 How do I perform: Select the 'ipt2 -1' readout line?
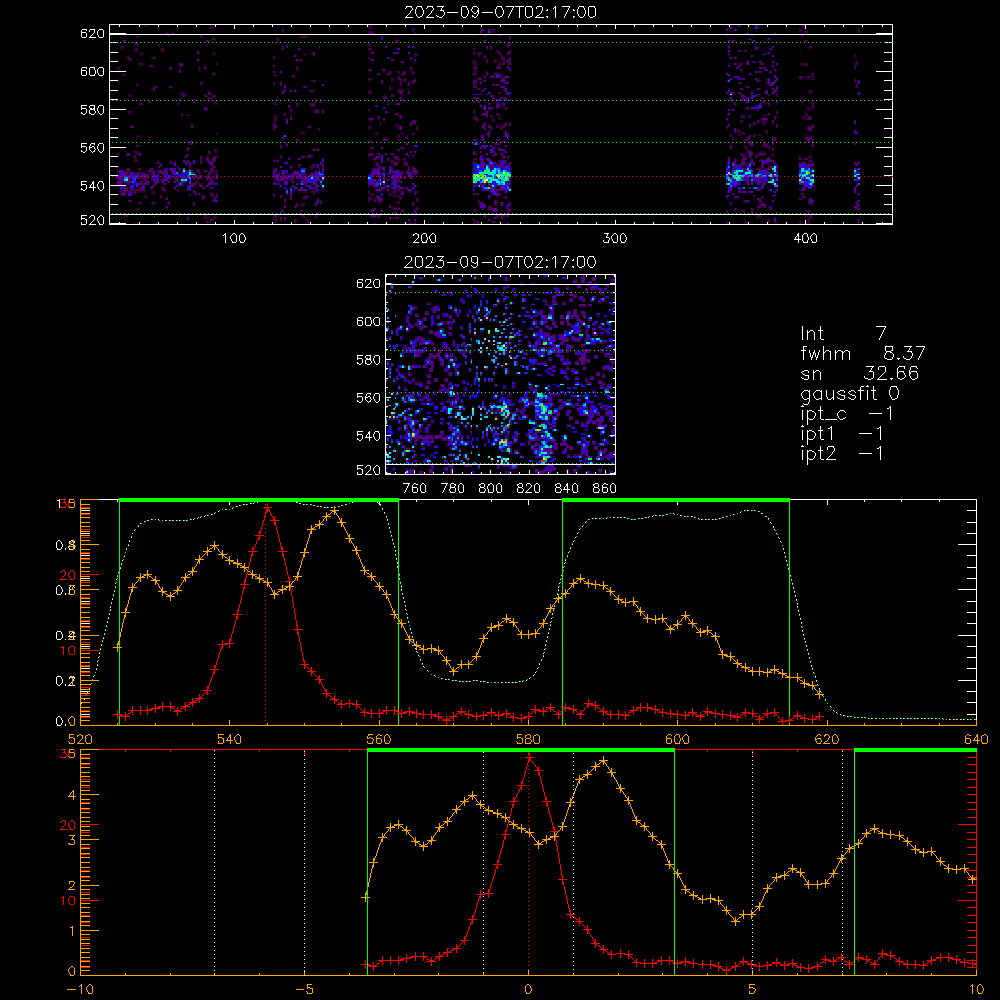[842, 453]
